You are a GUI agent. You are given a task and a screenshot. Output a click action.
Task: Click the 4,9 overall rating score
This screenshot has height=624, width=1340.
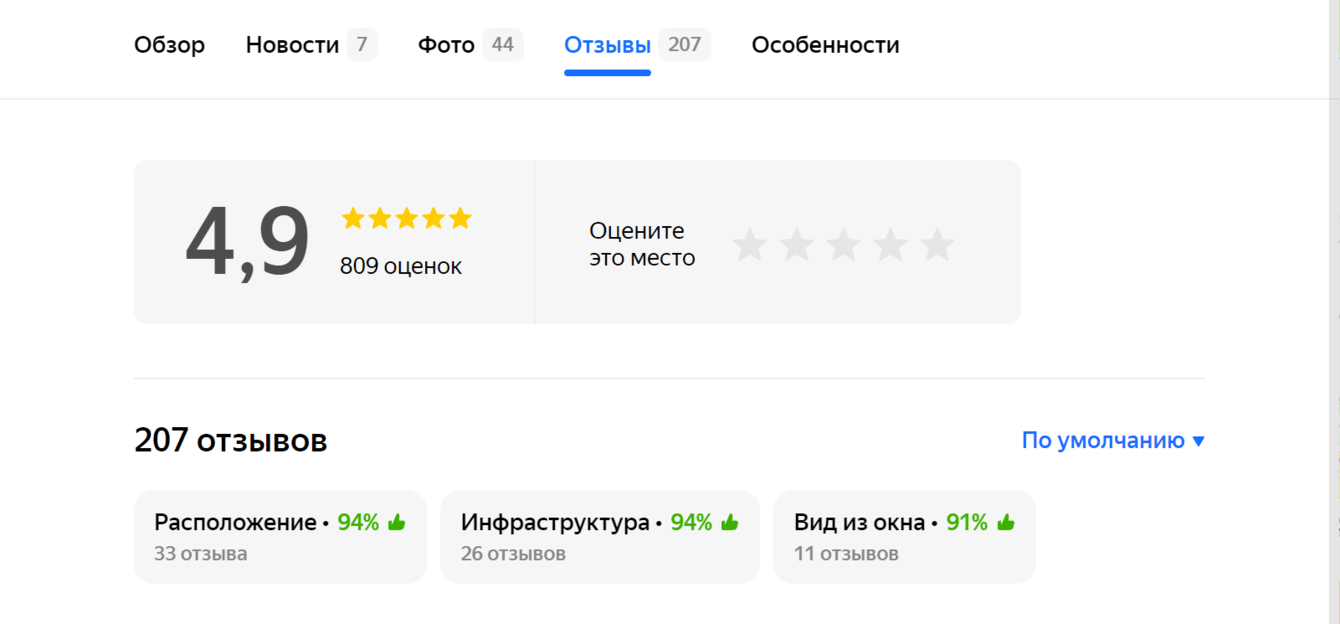click(247, 243)
